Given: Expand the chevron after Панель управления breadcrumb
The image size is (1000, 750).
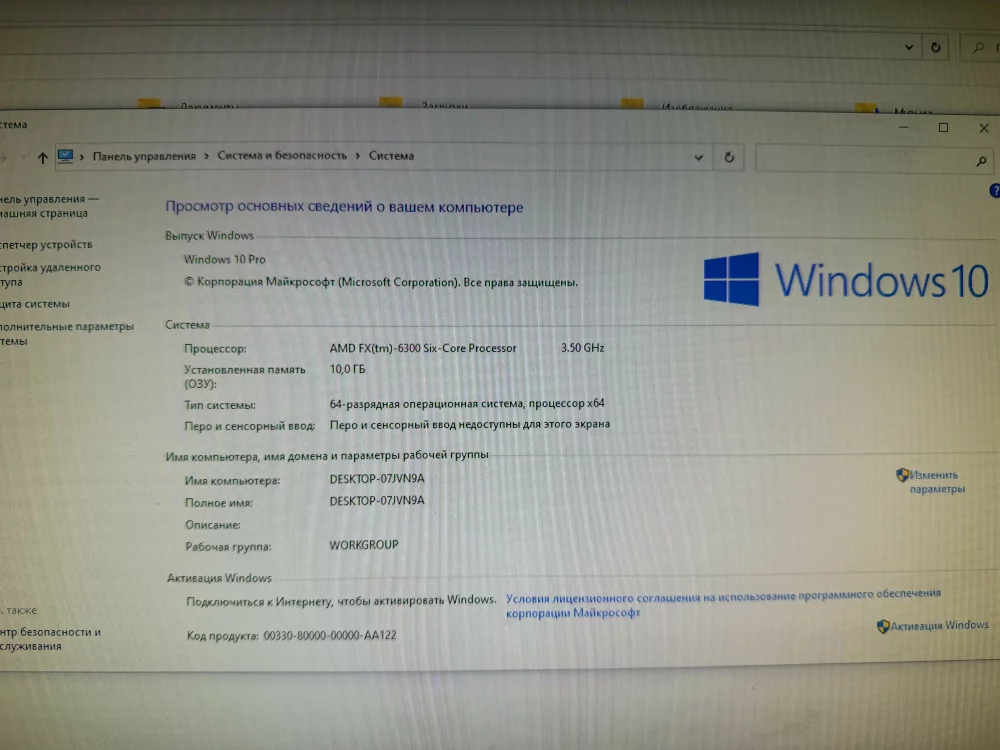Looking at the screenshot, I should point(206,156).
